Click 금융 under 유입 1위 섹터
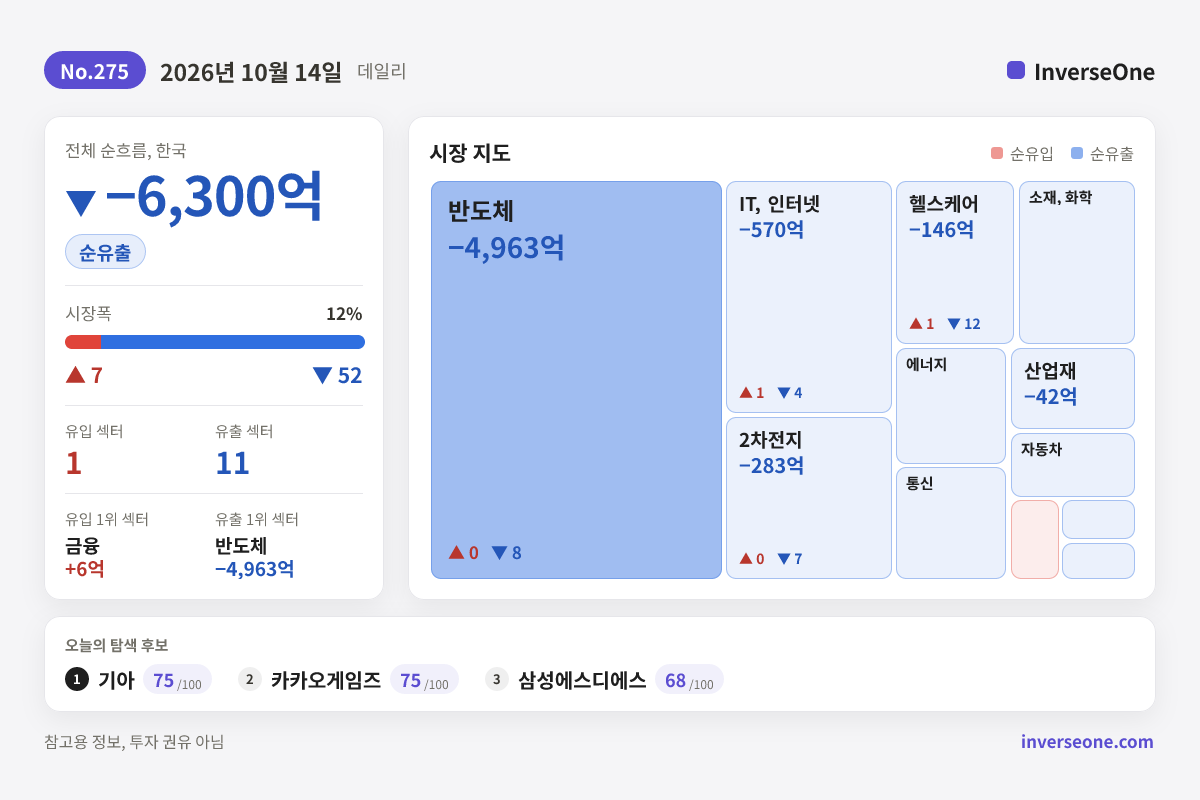This screenshot has width=1200, height=800. [x=82, y=546]
